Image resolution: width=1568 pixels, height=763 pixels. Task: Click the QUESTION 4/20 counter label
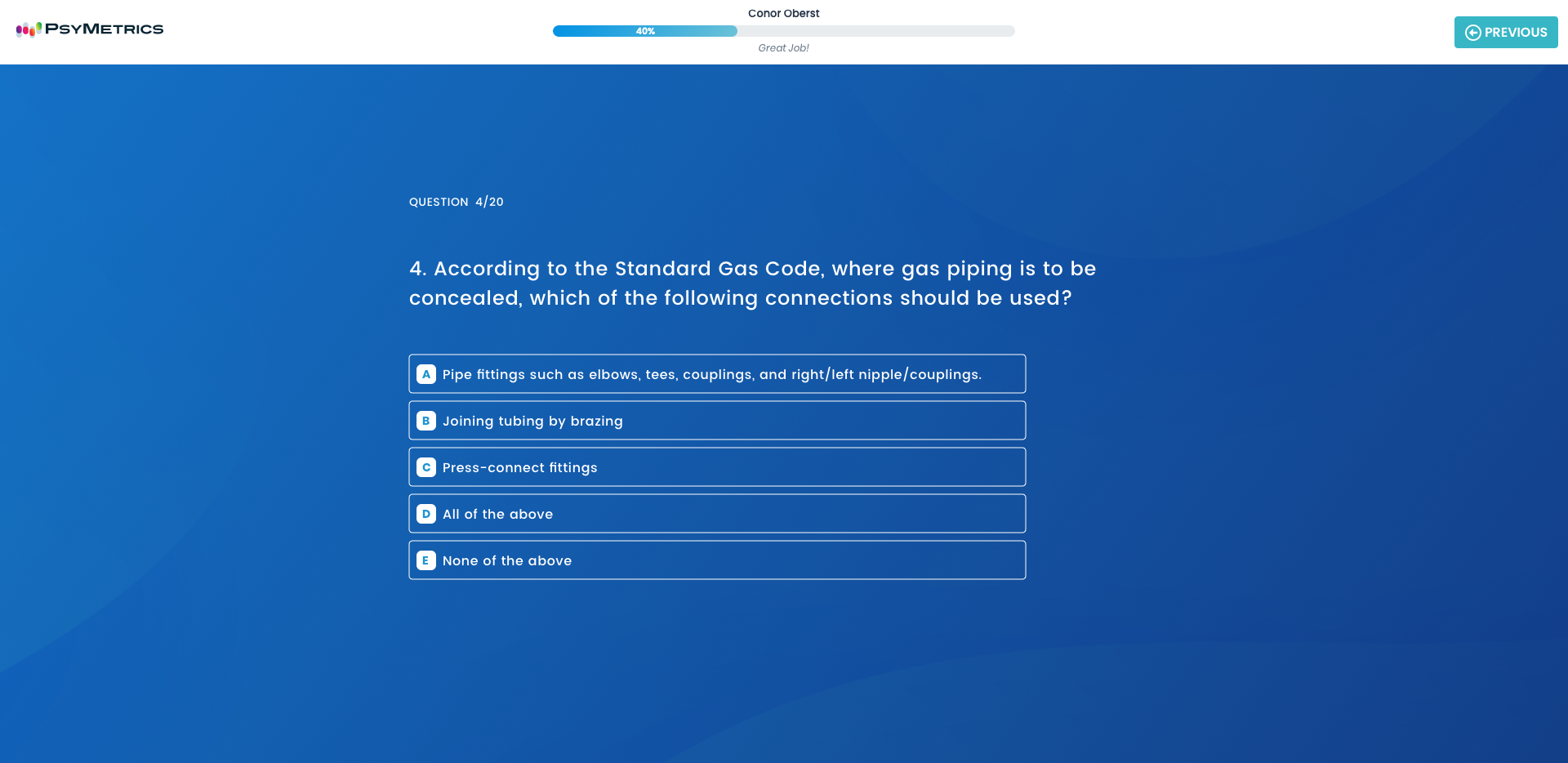(x=456, y=202)
